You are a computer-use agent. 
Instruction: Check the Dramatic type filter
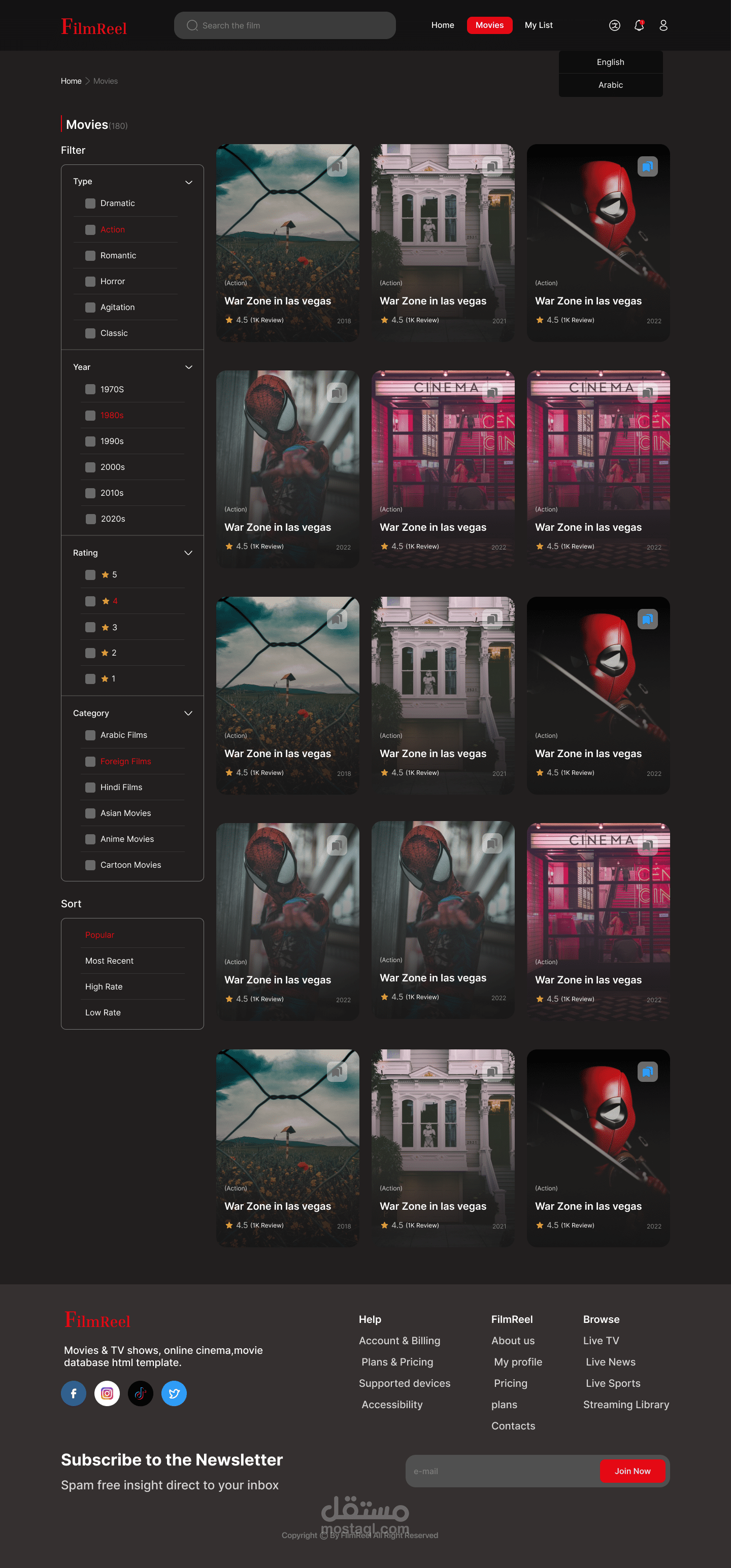[90, 203]
